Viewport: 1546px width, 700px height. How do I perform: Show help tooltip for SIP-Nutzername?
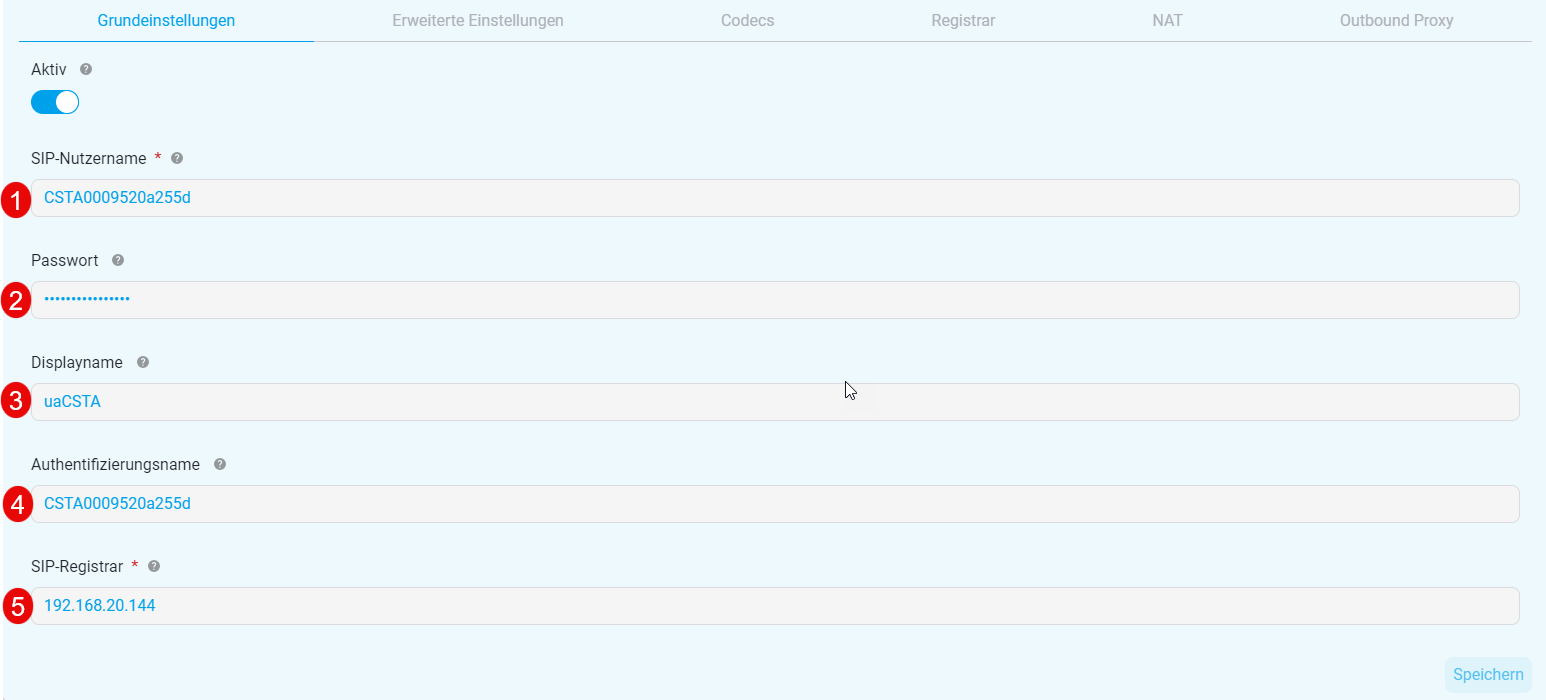pos(177,158)
